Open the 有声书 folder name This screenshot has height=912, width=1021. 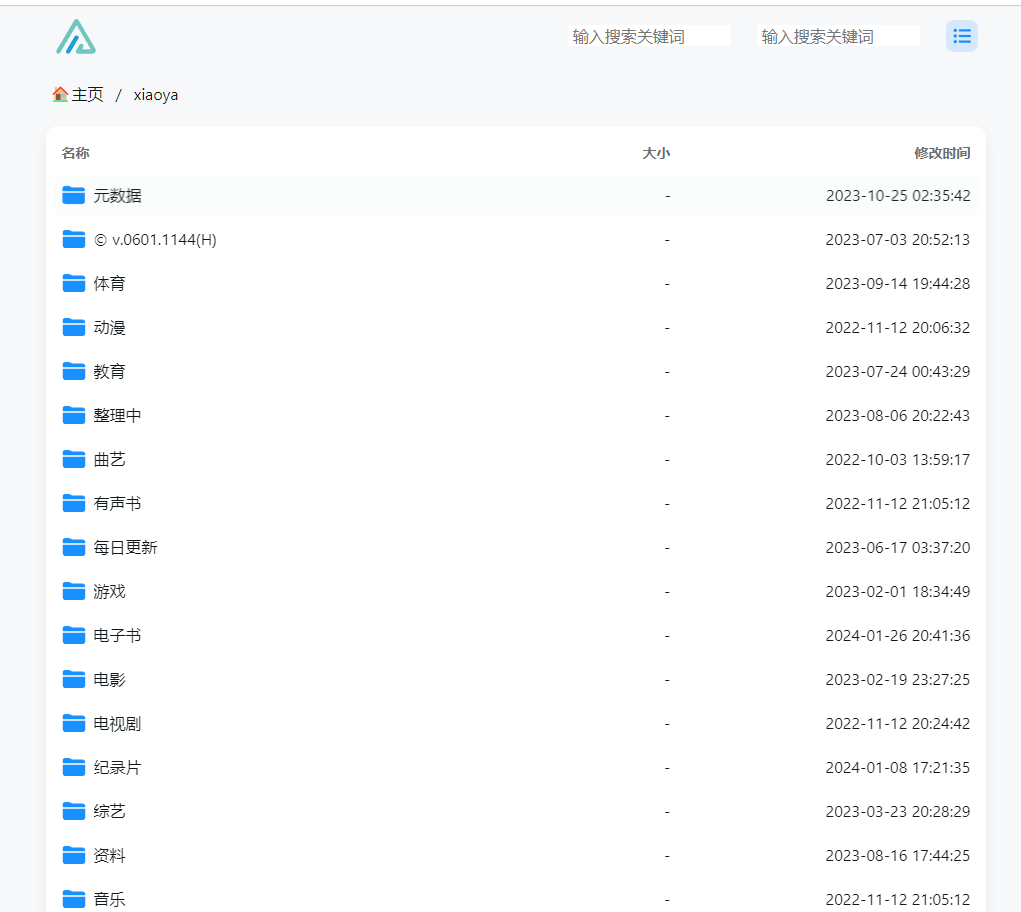[x=117, y=503]
